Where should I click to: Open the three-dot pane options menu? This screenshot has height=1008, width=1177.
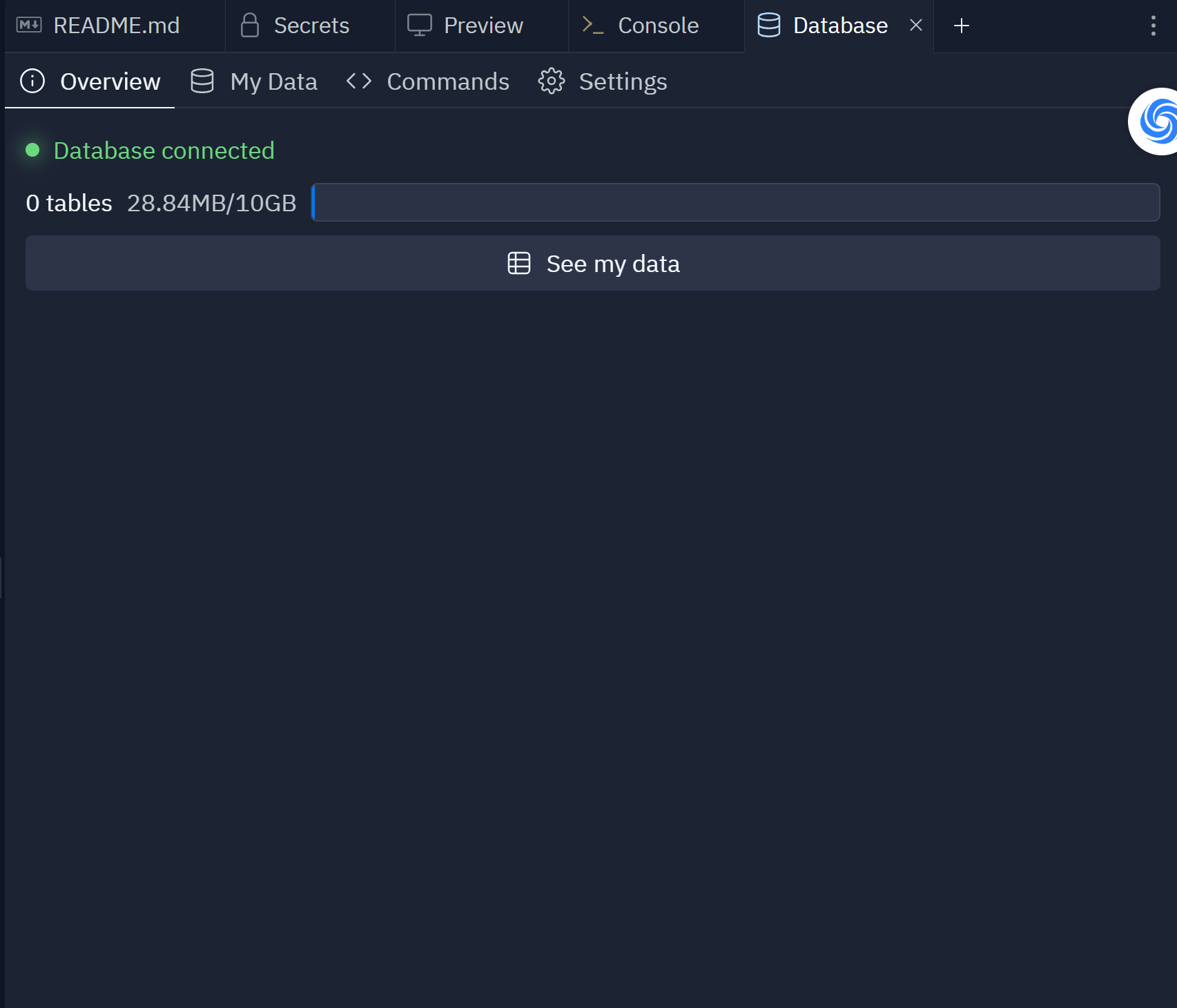click(x=1153, y=26)
